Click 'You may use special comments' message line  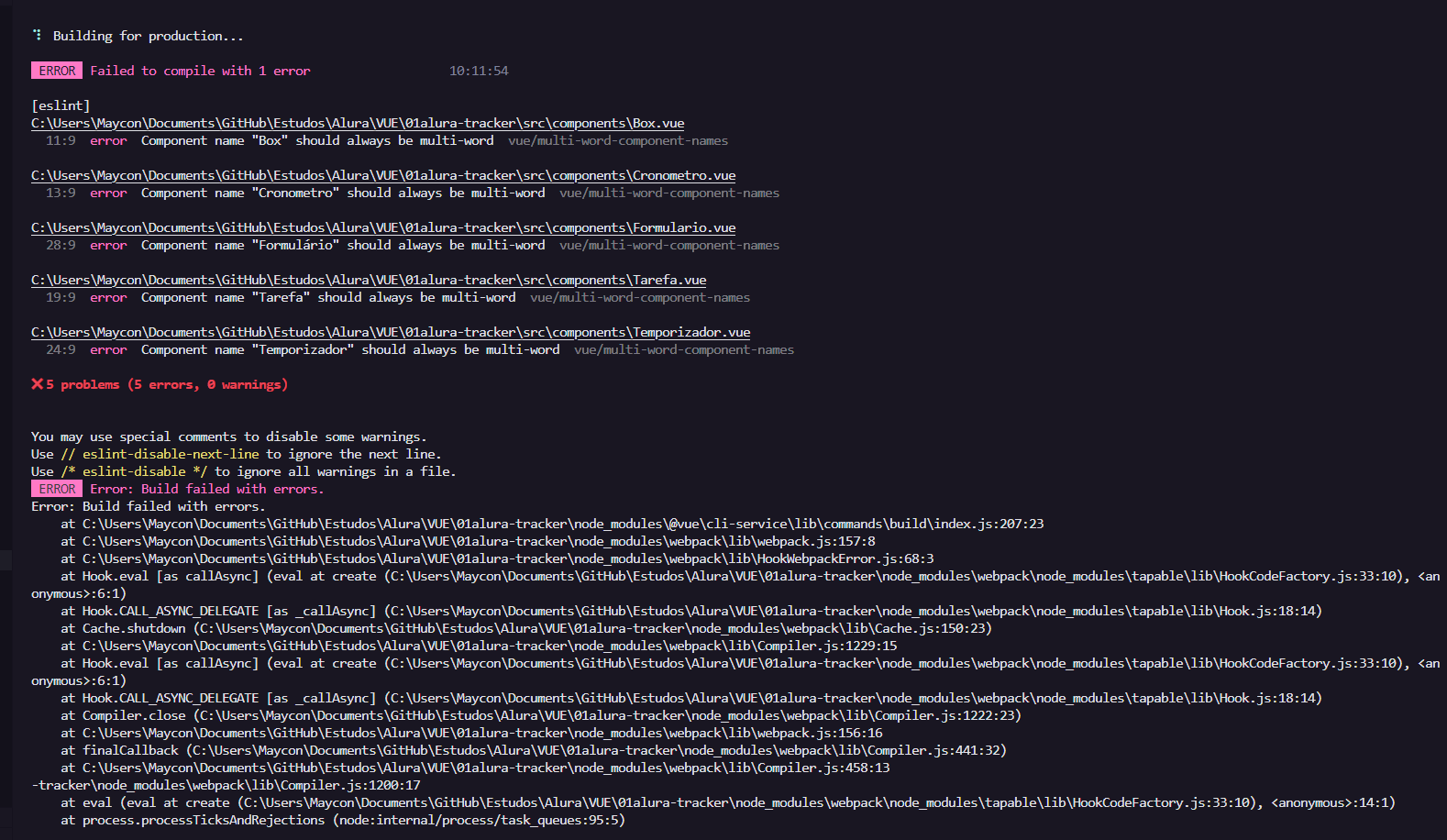[229, 437]
